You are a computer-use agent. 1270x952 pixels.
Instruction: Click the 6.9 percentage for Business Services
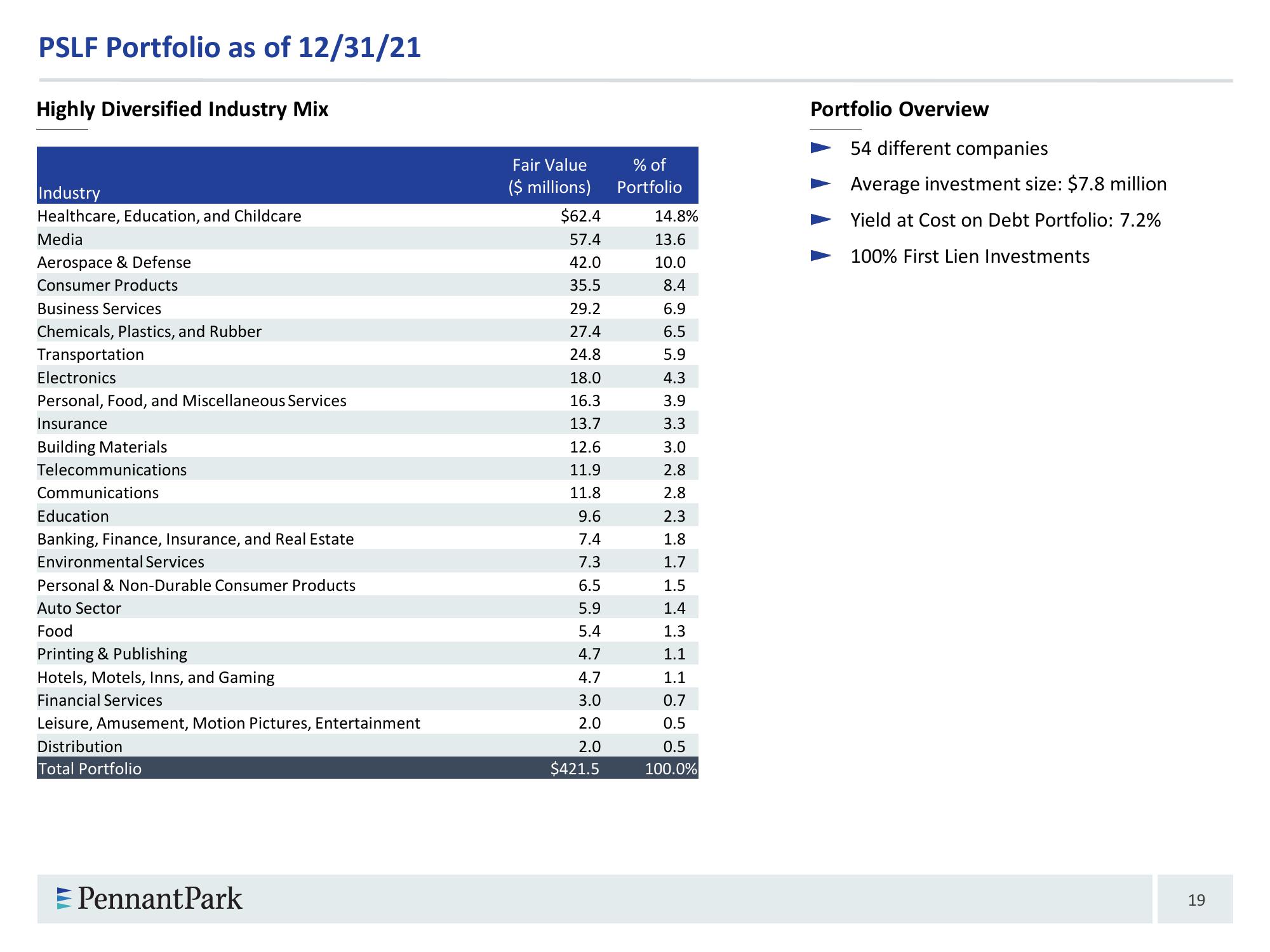pos(674,308)
